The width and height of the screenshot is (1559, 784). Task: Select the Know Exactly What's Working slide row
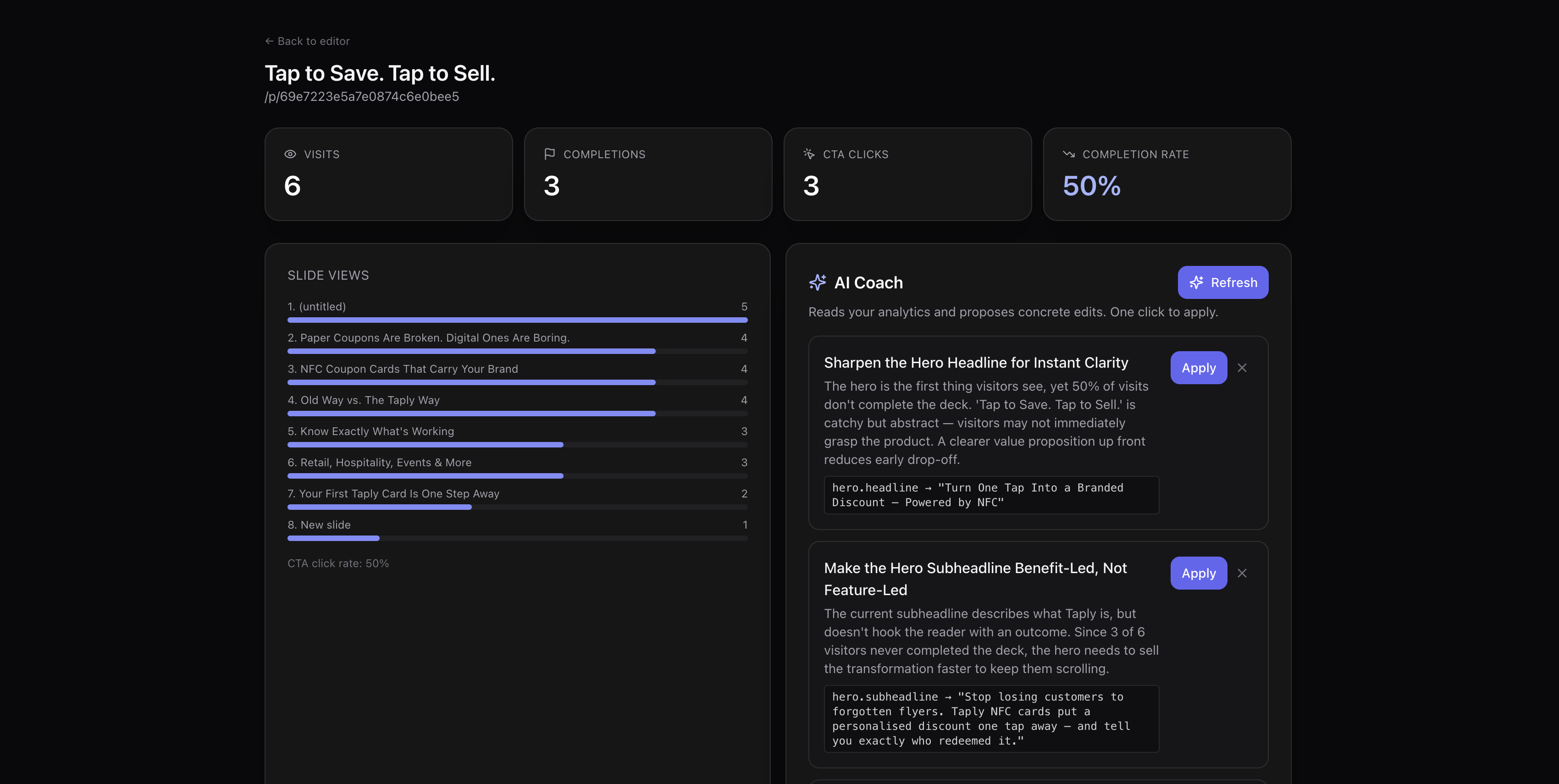pos(517,437)
